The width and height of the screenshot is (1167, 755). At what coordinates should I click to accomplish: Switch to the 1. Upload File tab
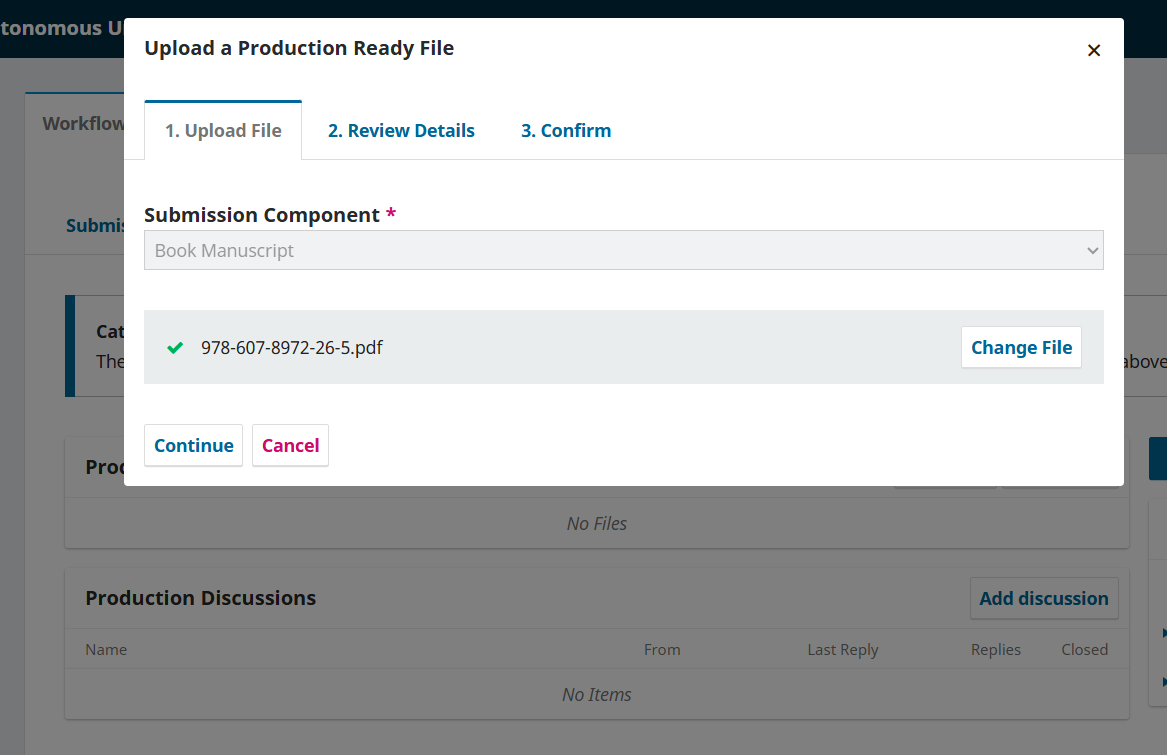point(223,130)
